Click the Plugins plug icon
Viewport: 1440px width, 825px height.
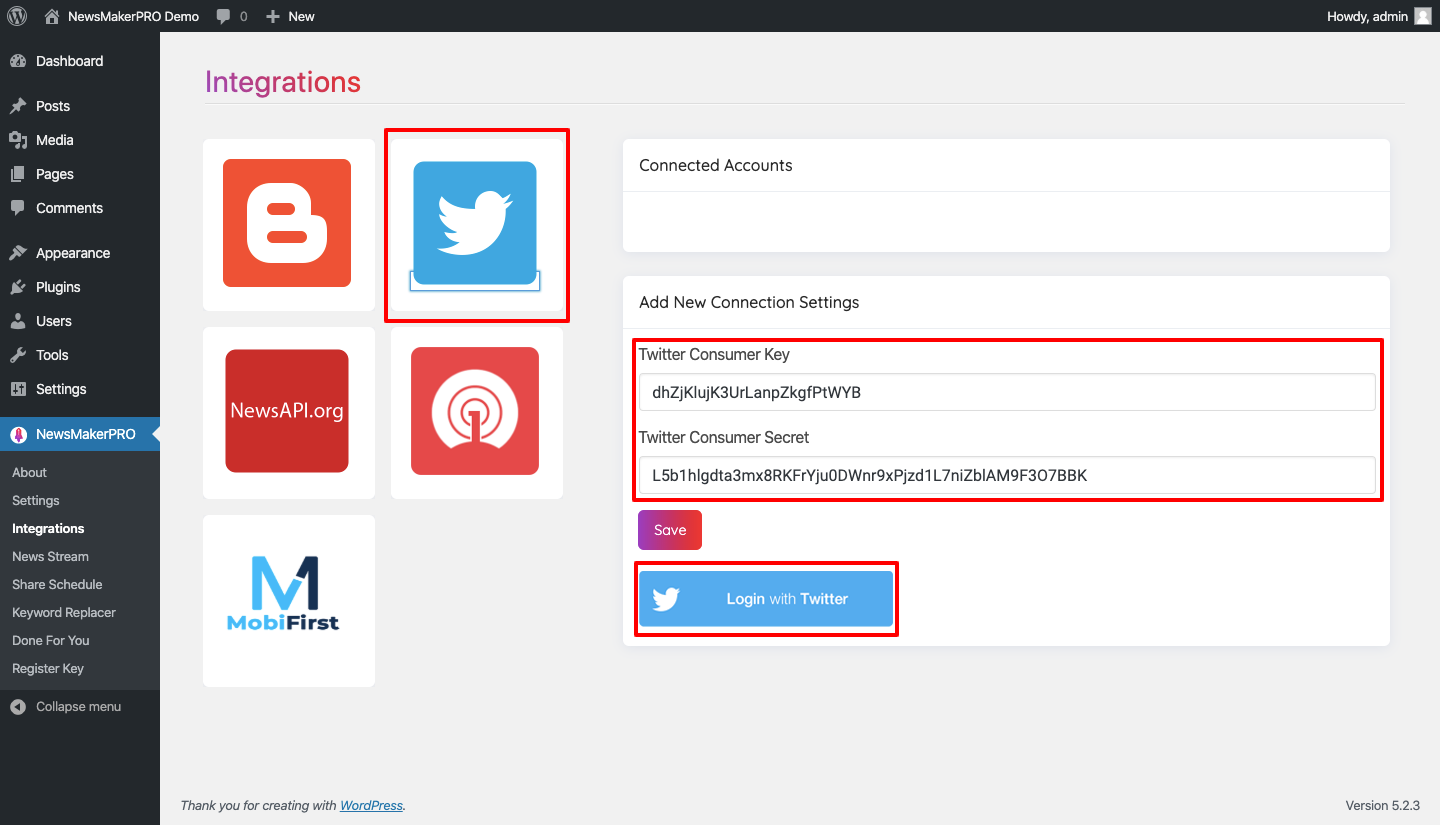pos(18,287)
